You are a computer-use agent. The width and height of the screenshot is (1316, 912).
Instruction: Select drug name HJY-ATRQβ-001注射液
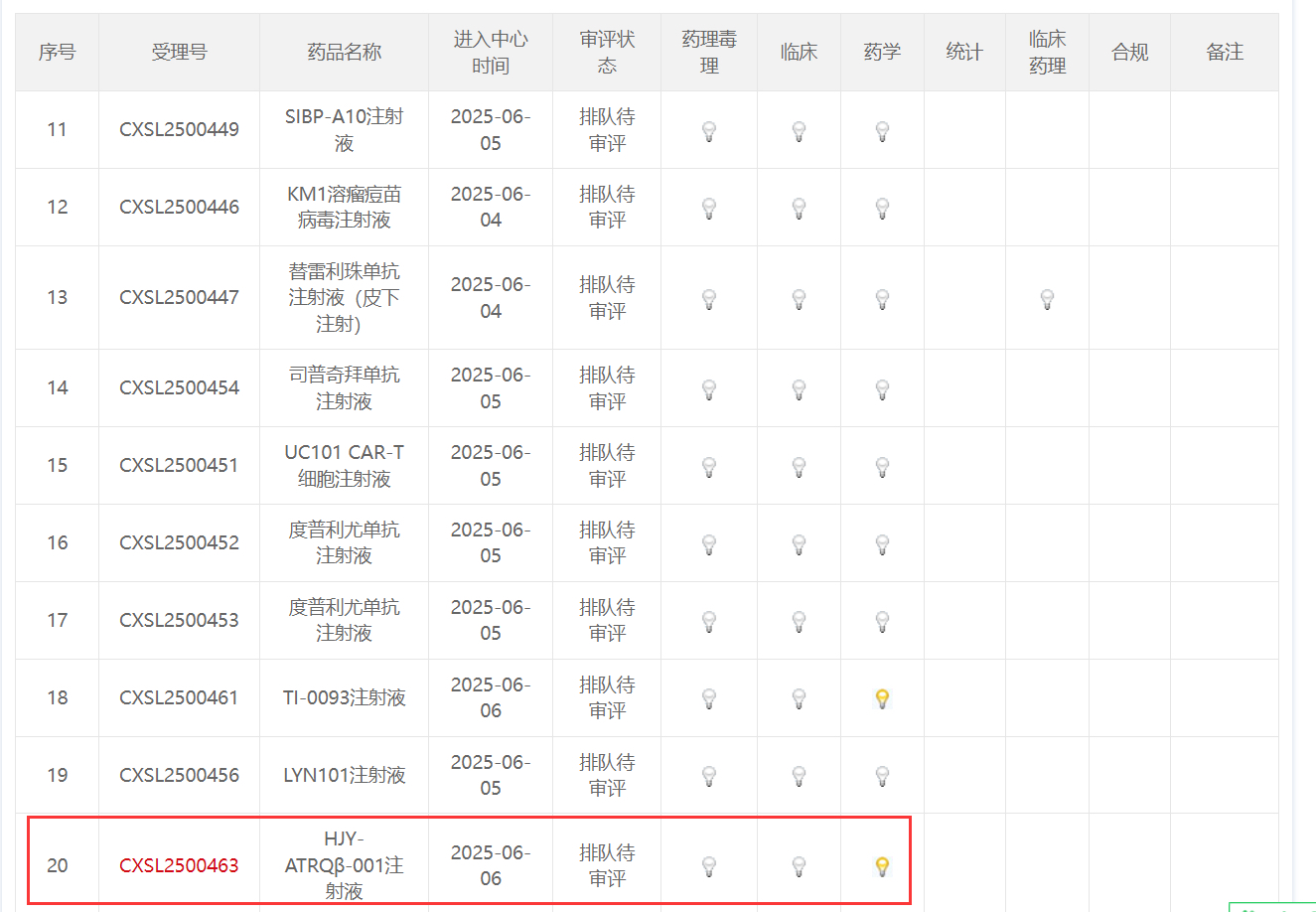[x=344, y=865]
